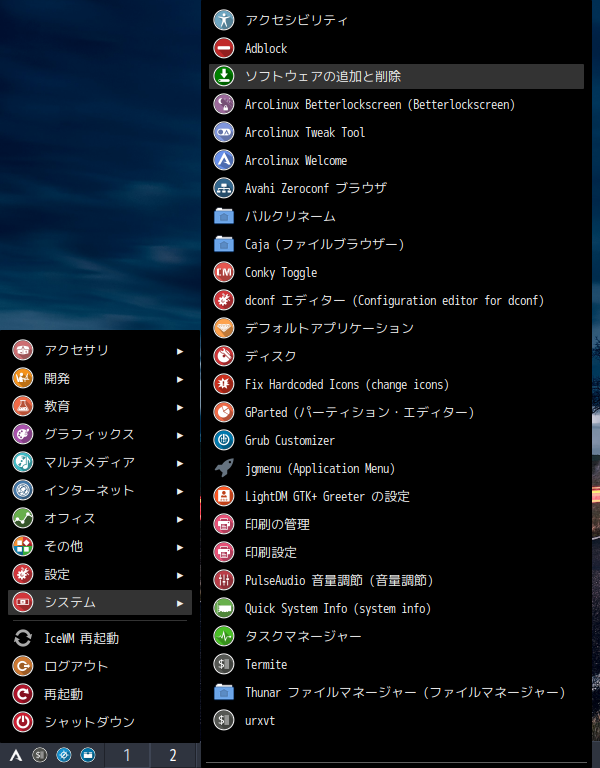
Task: Click the グラフィックス palette icon
Action: 23,434
